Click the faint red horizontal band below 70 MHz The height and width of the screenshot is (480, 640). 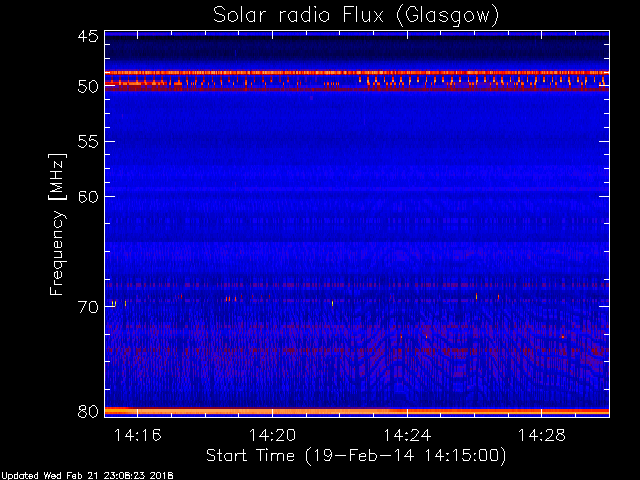tap(357, 350)
